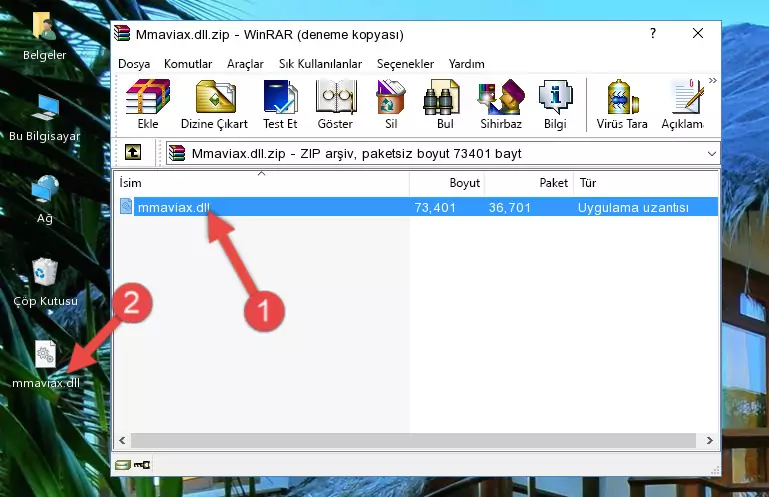
Task: Select the Ağ network desktop icon
Action: pos(45,200)
